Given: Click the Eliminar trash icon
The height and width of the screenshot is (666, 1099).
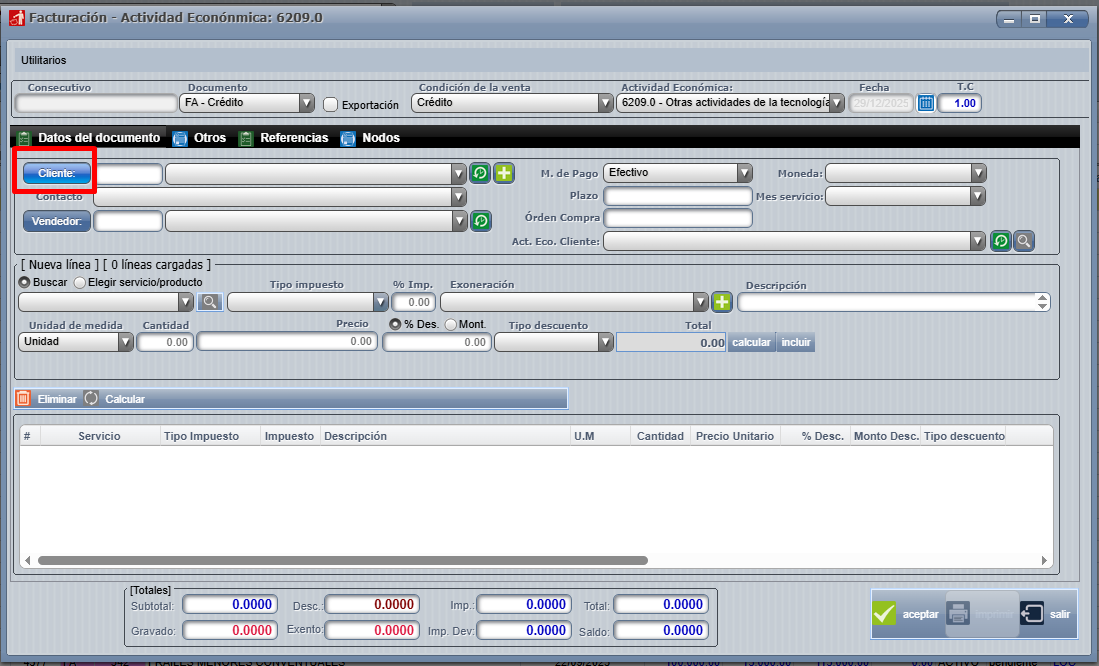Looking at the screenshot, I should [23, 398].
